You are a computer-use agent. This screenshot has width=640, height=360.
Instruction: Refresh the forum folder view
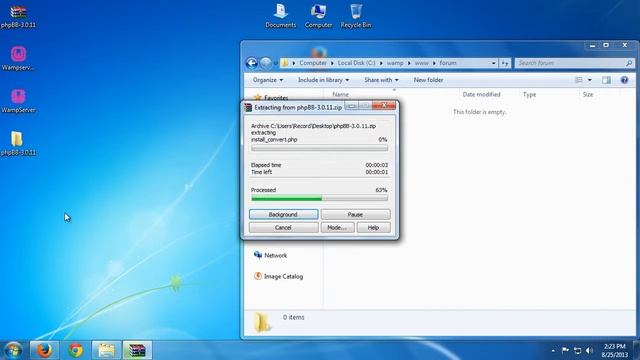pos(505,63)
